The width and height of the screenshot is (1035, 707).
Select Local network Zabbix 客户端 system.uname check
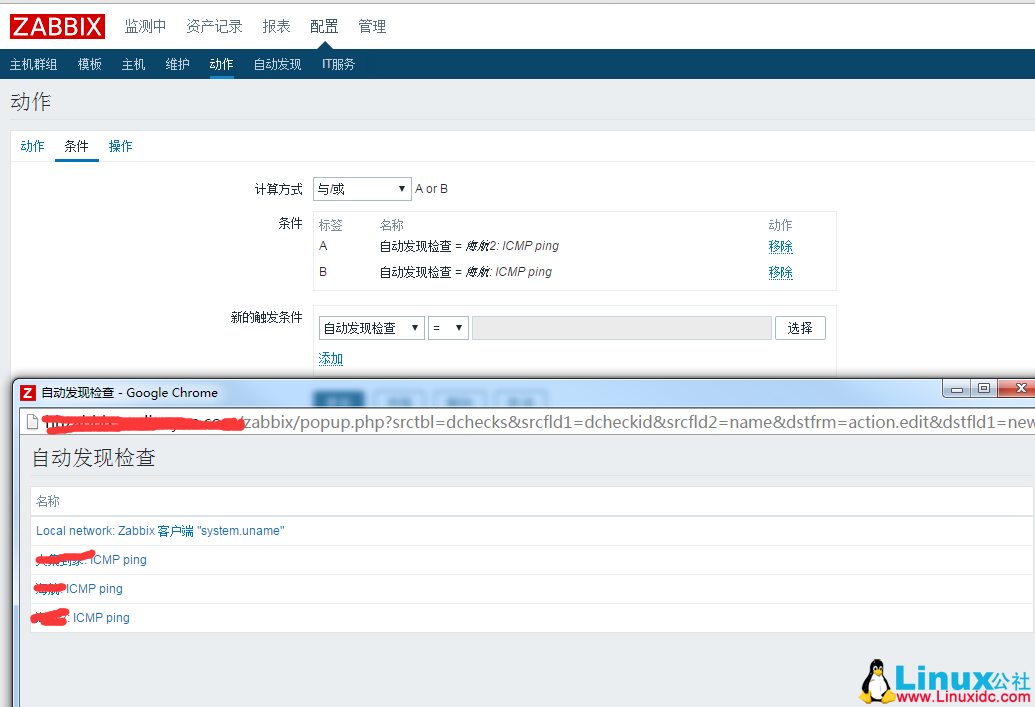tap(160, 531)
